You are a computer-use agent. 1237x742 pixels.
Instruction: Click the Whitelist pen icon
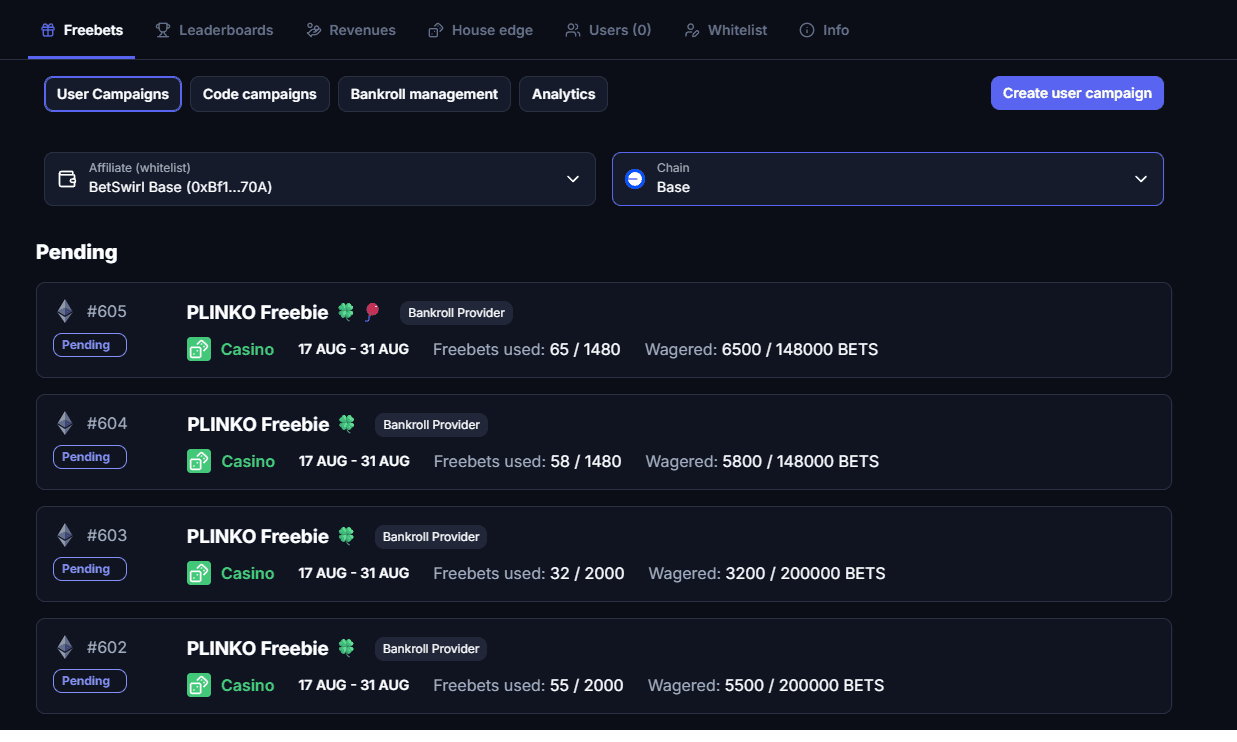pyautogui.click(x=691, y=29)
